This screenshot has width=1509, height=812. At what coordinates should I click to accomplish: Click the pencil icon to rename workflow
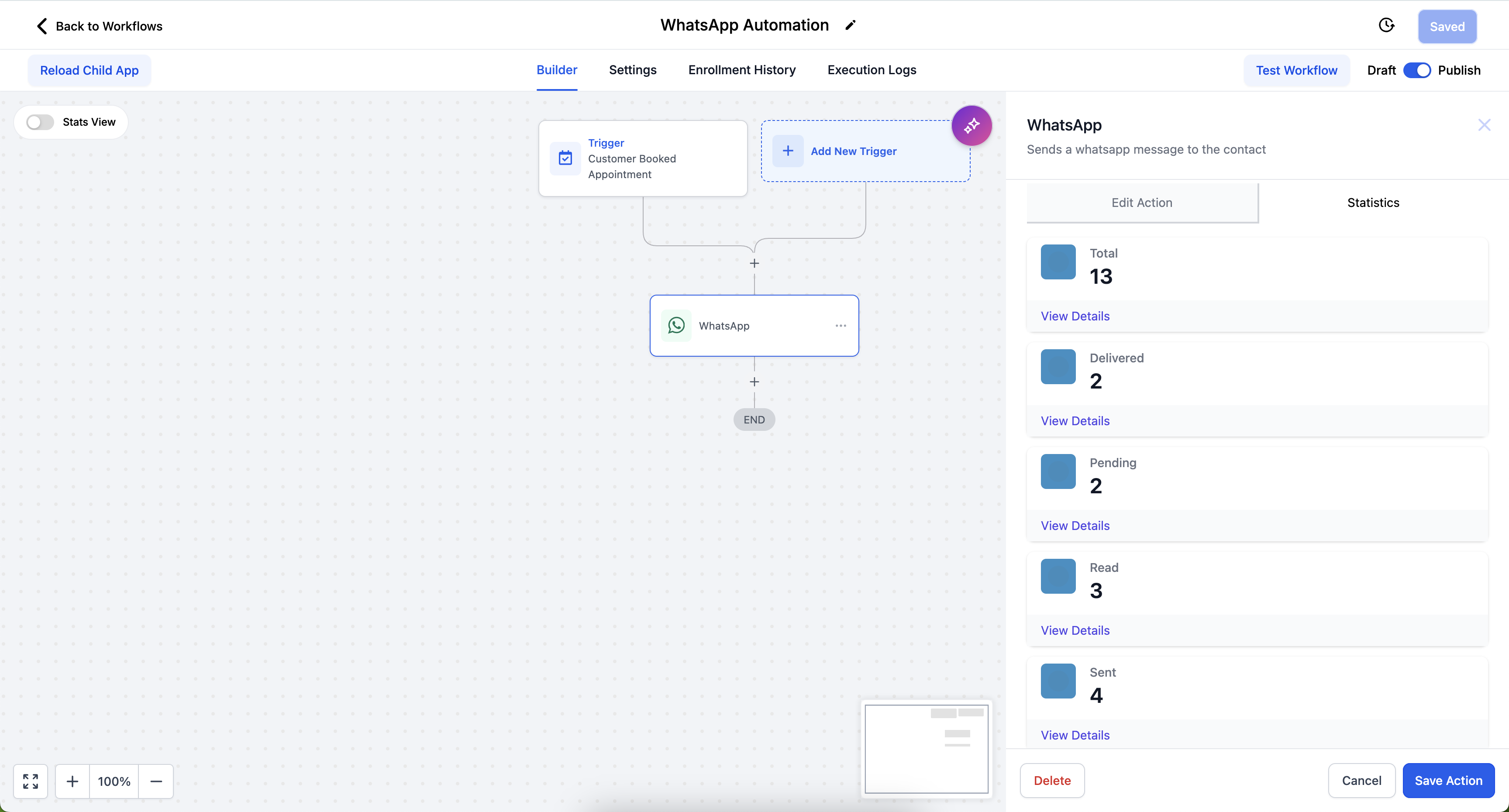(850, 25)
